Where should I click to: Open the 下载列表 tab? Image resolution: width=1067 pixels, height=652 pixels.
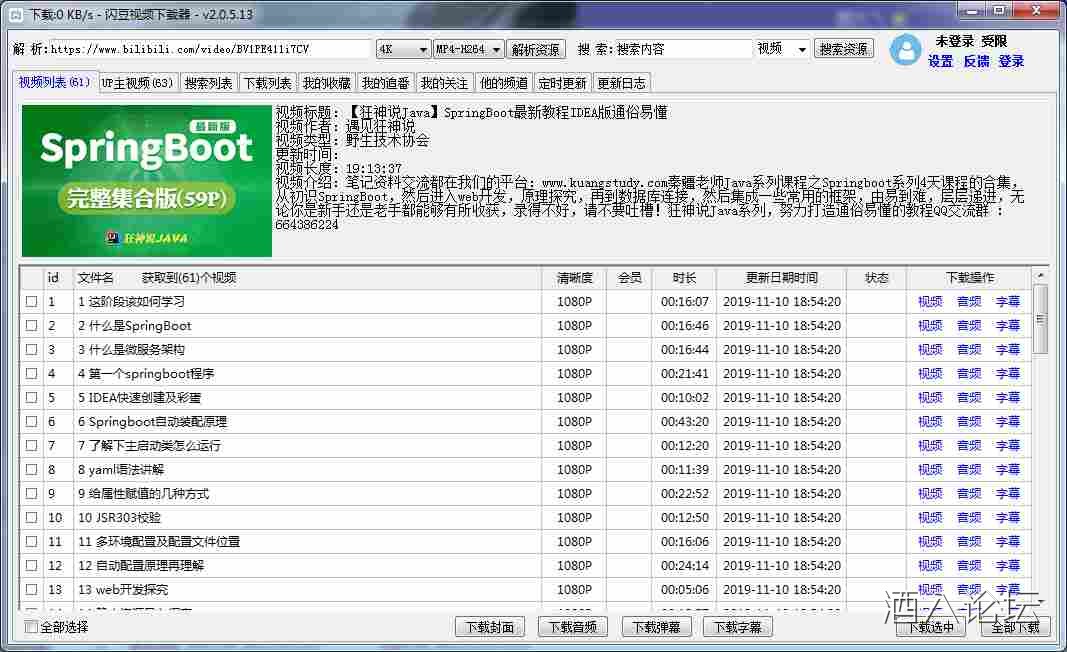pos(268,83)
